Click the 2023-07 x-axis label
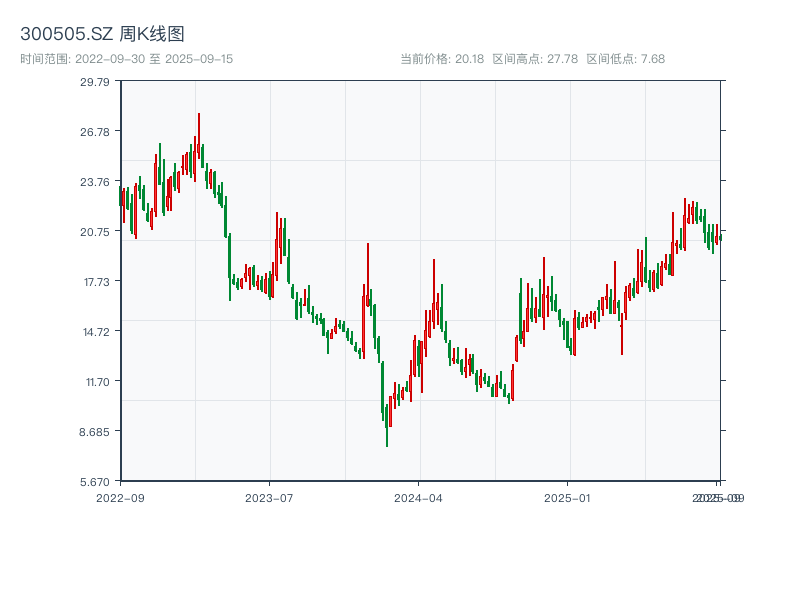This screenshot has width=800, height=600. click(x=269, y=498)
